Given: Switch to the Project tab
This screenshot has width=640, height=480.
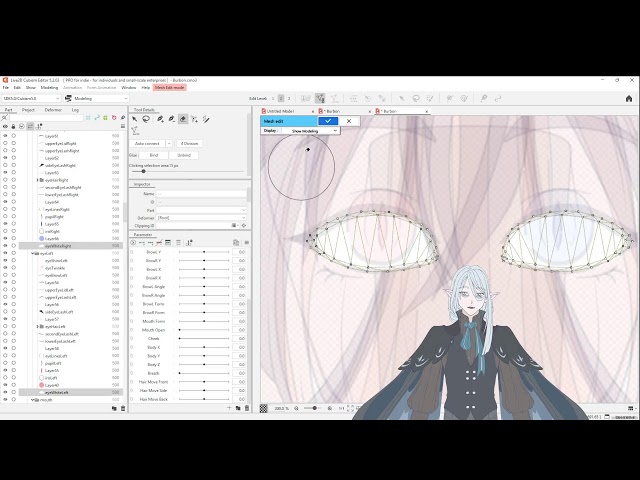Looking at the screenshot, I should pos(28,110).
